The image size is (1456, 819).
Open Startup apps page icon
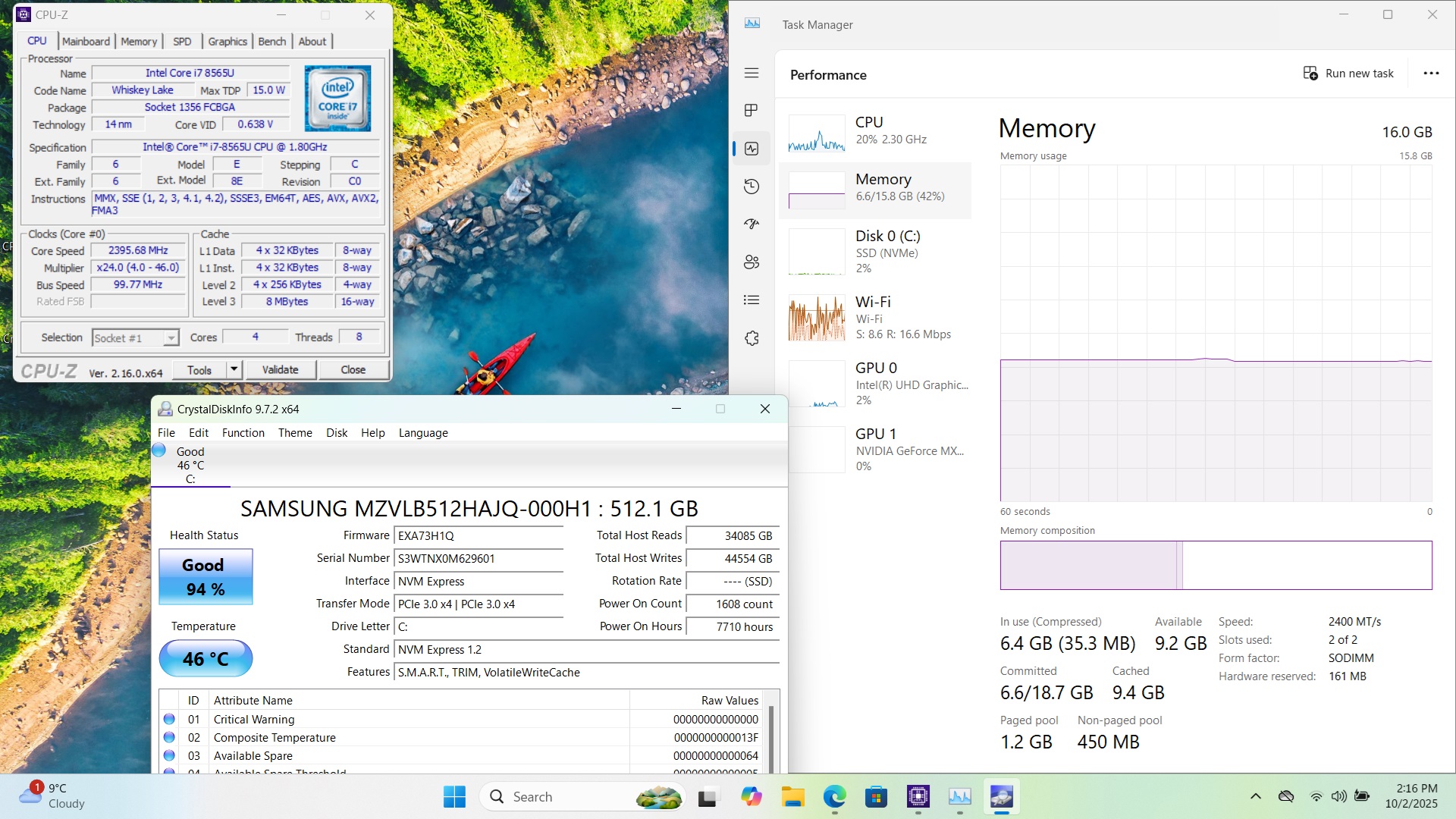[752, 224]
